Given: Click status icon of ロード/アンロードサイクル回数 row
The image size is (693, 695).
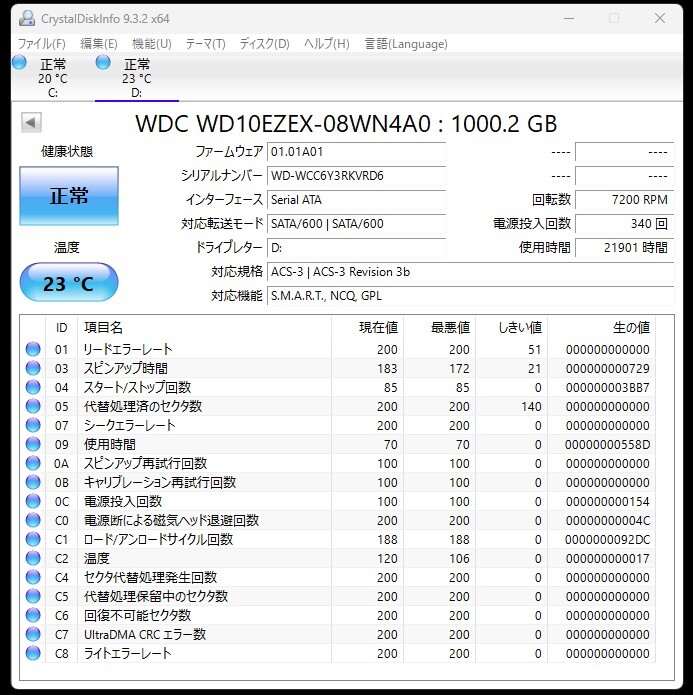Looking at the screenshot, I should (33, 539).
